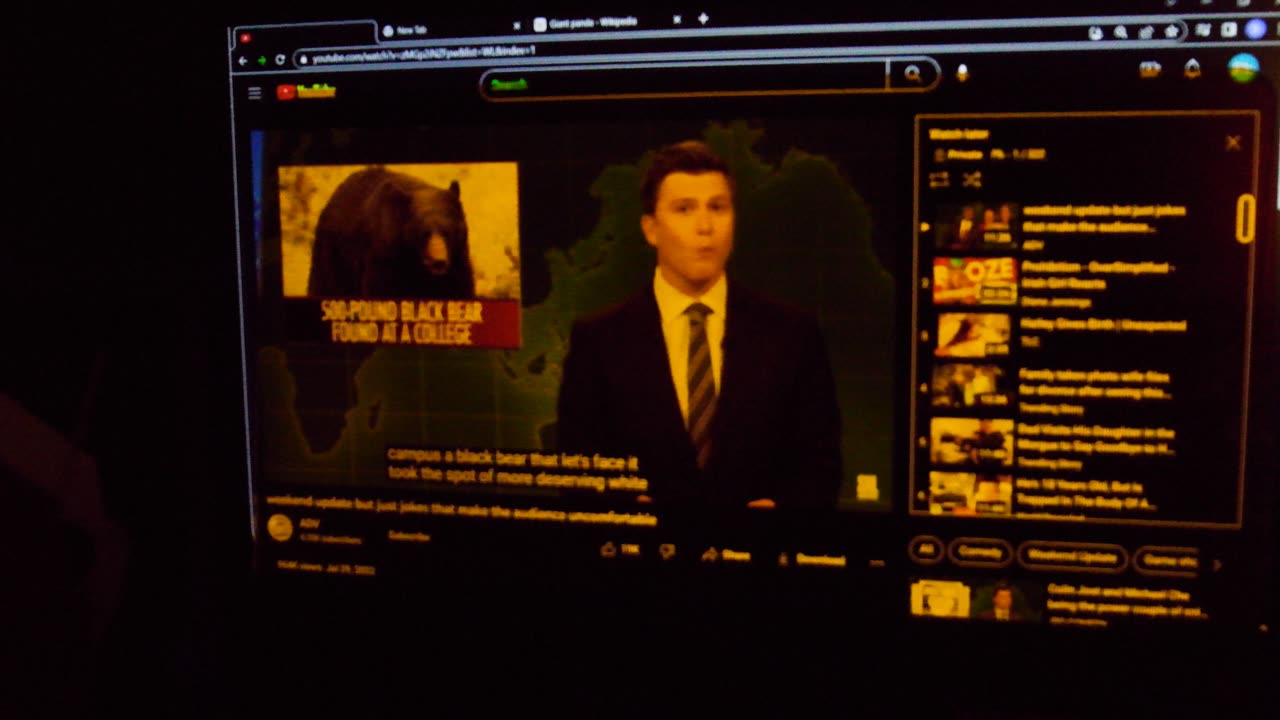Show more chips with right arrow
The image size is (1280, 720).
pos(1217,564)
